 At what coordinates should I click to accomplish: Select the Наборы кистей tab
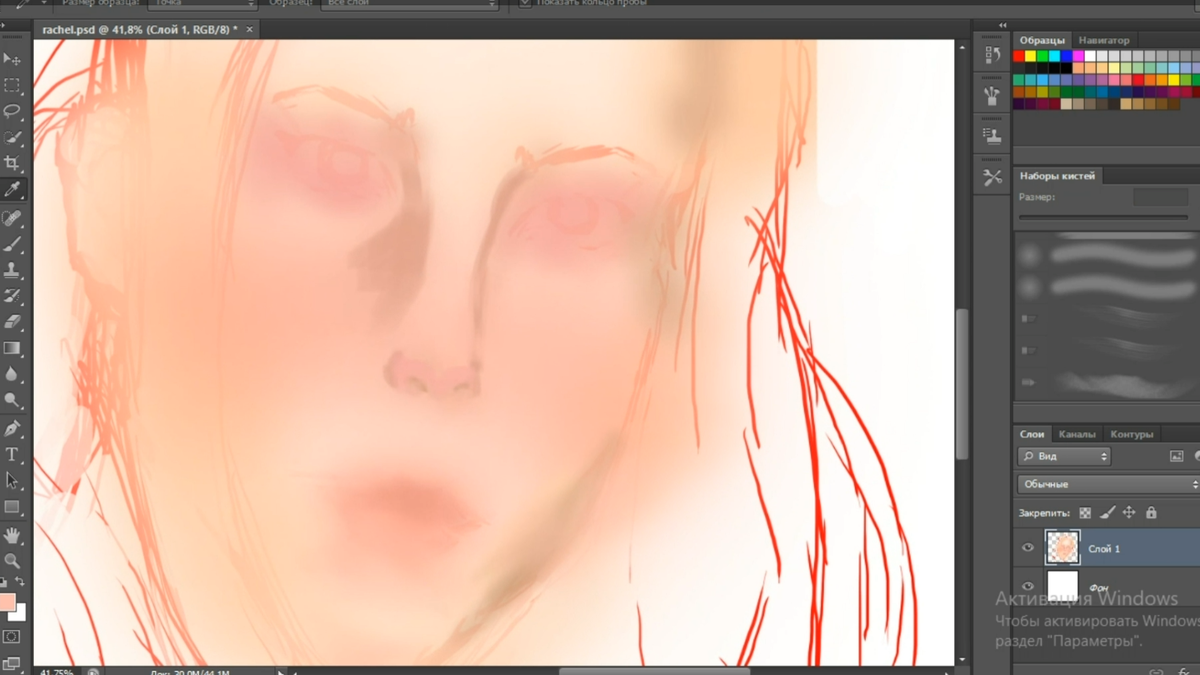pos(1057,176)
